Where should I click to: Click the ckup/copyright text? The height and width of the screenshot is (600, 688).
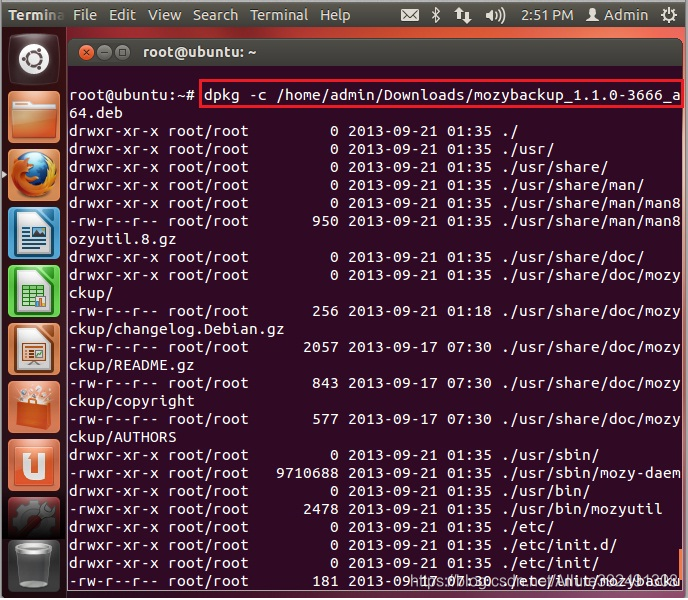(x=132, y=402)
